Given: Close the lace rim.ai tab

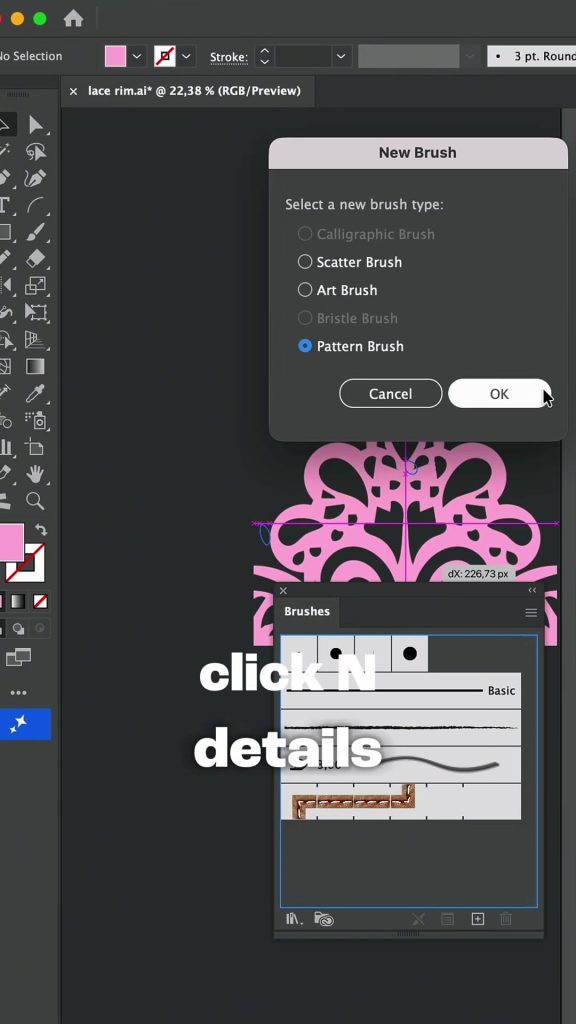Looking at the screenshot, I should (x=73, y=91).
